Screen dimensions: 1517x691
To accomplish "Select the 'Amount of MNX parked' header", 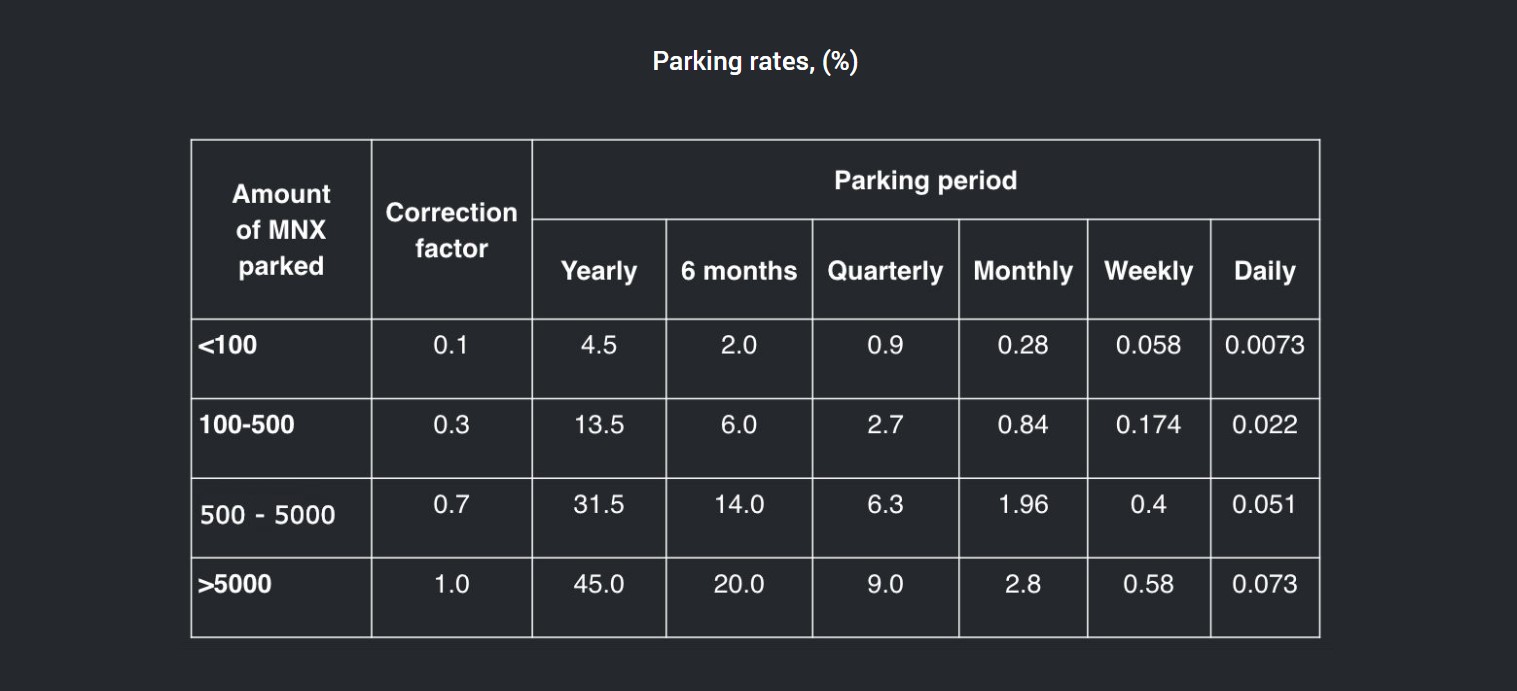I will tap(281, 230).
